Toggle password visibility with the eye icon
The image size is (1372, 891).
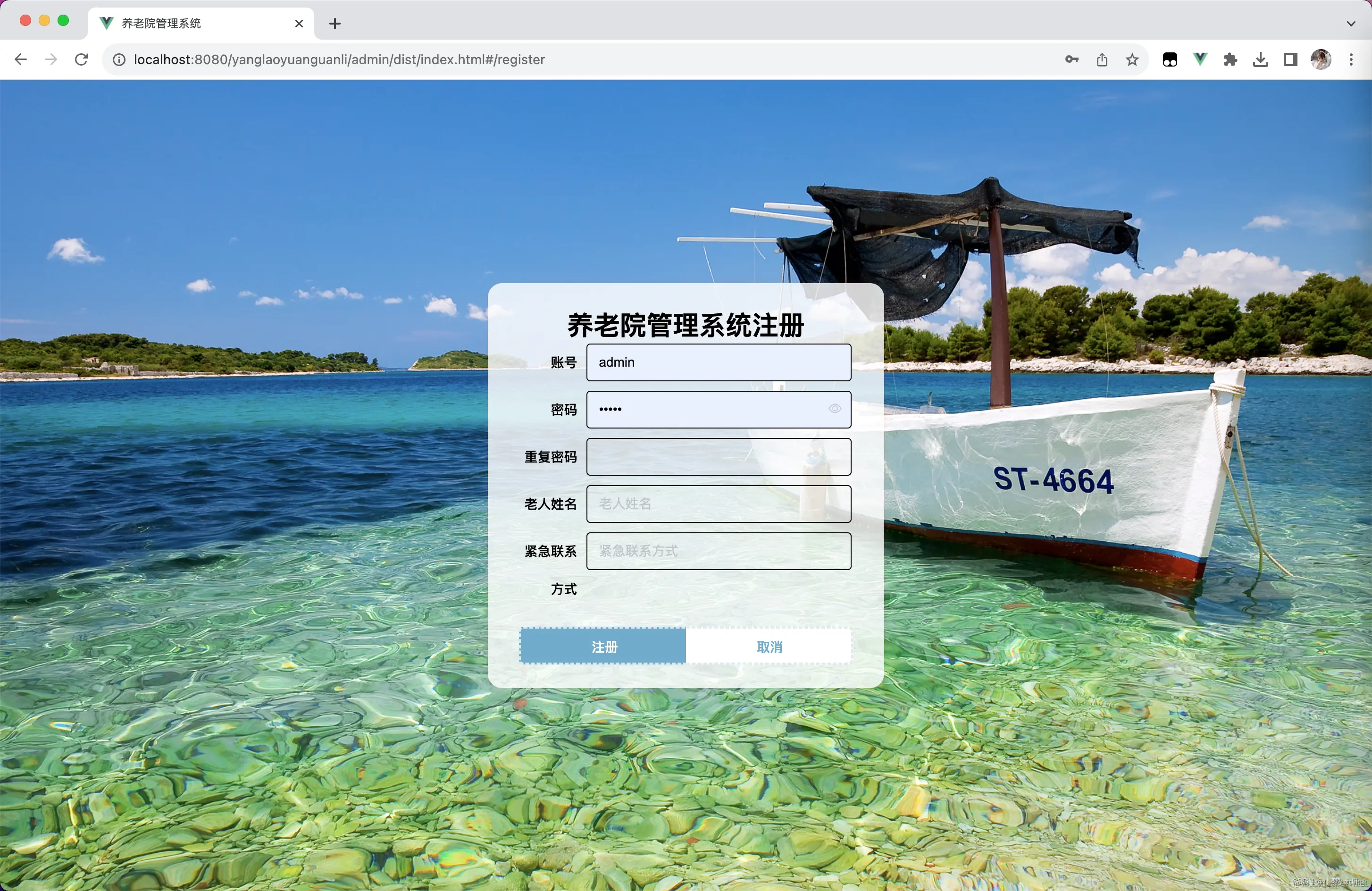(x=835, y=409)
